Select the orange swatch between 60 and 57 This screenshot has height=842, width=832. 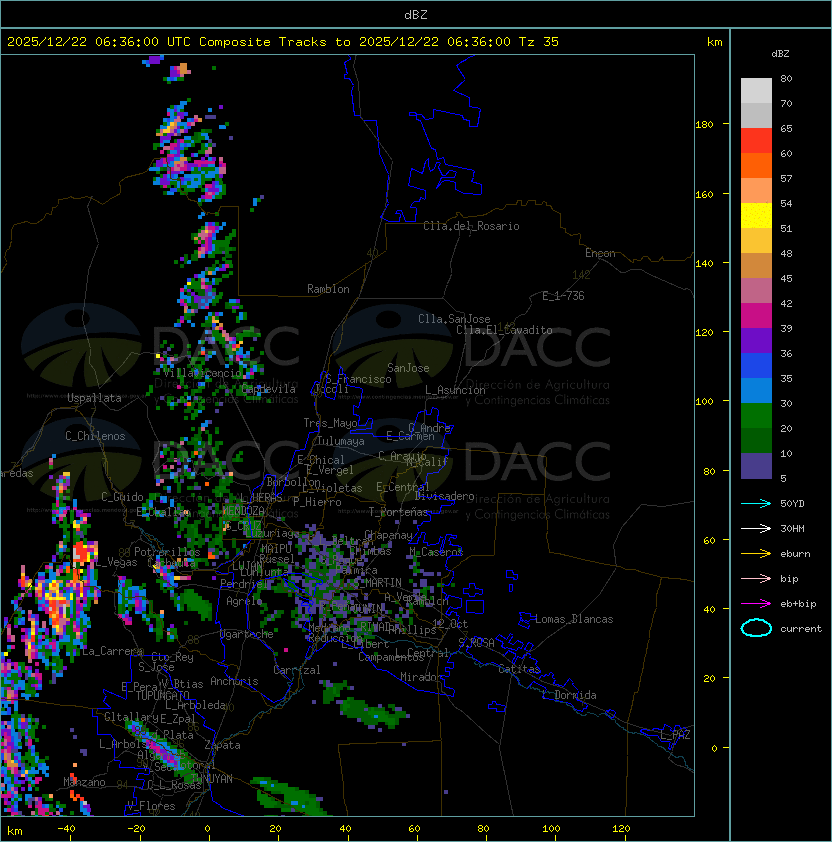click(x=756, y=165)
